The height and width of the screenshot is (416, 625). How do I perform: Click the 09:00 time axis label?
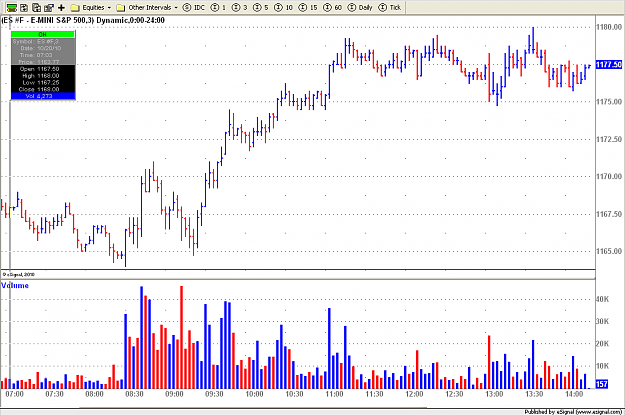(x=174, y=394)
